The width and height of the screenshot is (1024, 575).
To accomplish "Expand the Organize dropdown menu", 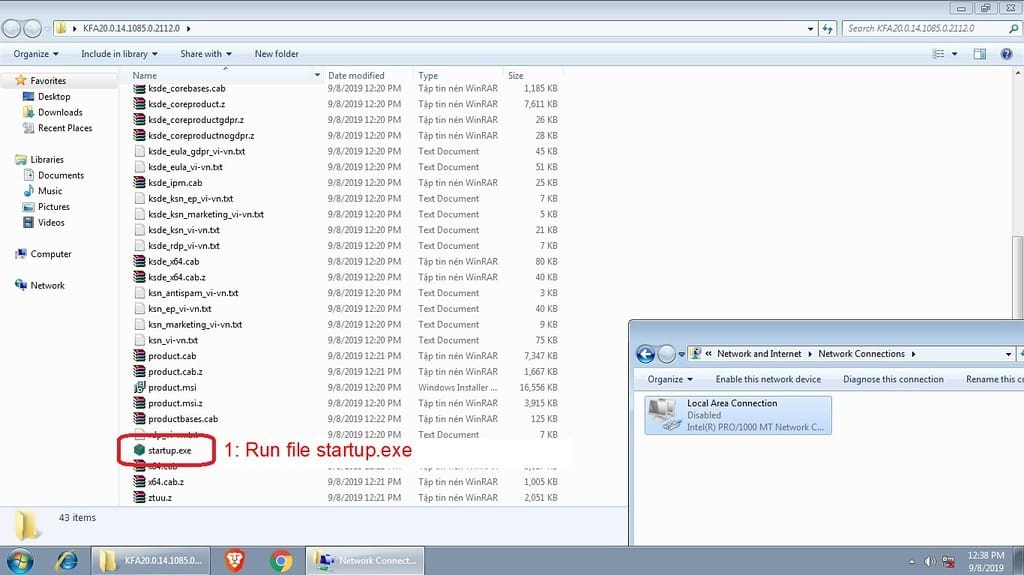I will (x=36, y=54).
